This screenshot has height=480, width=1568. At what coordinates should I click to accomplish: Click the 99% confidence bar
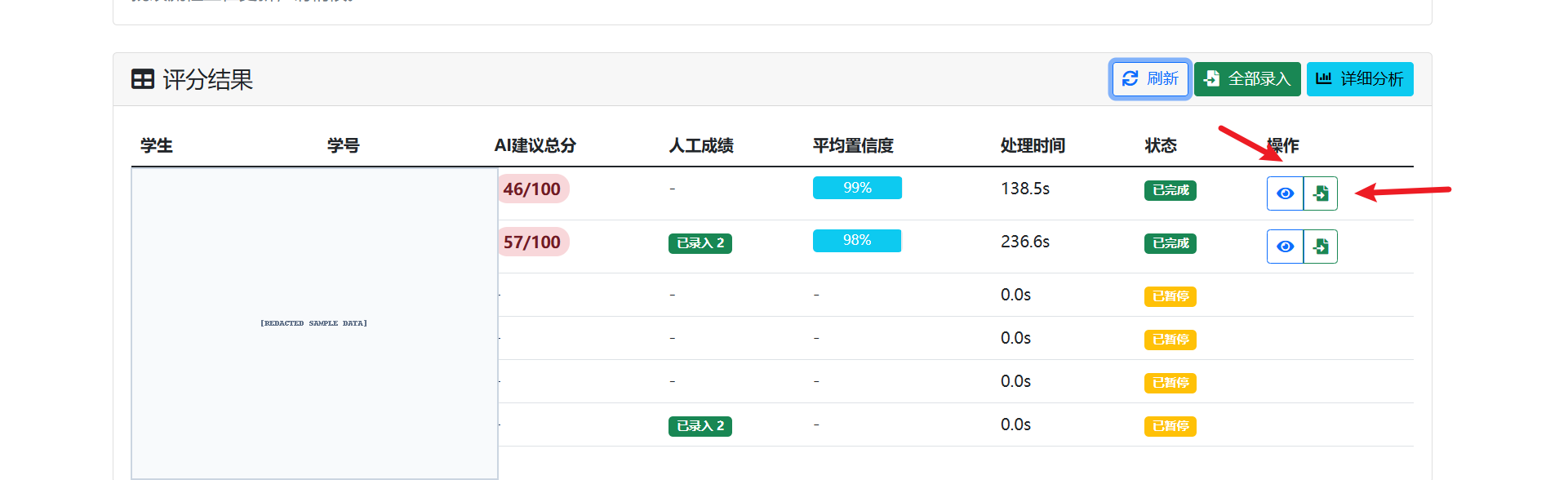(857, 188)
